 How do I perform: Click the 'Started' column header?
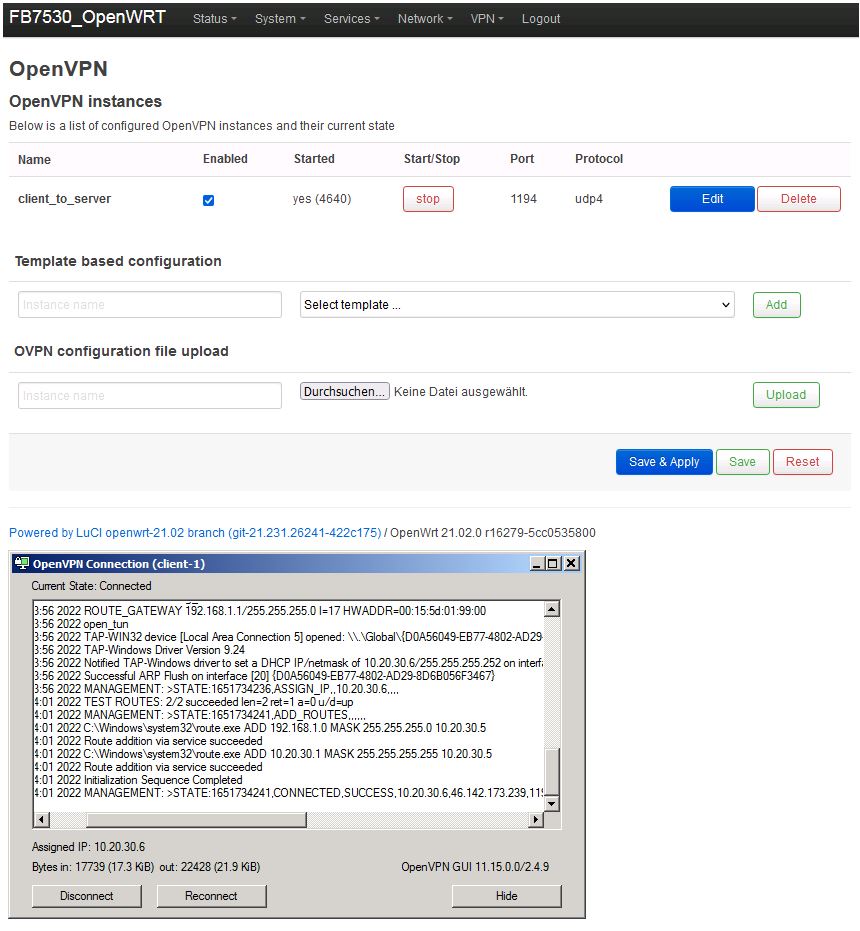[314, 159]
